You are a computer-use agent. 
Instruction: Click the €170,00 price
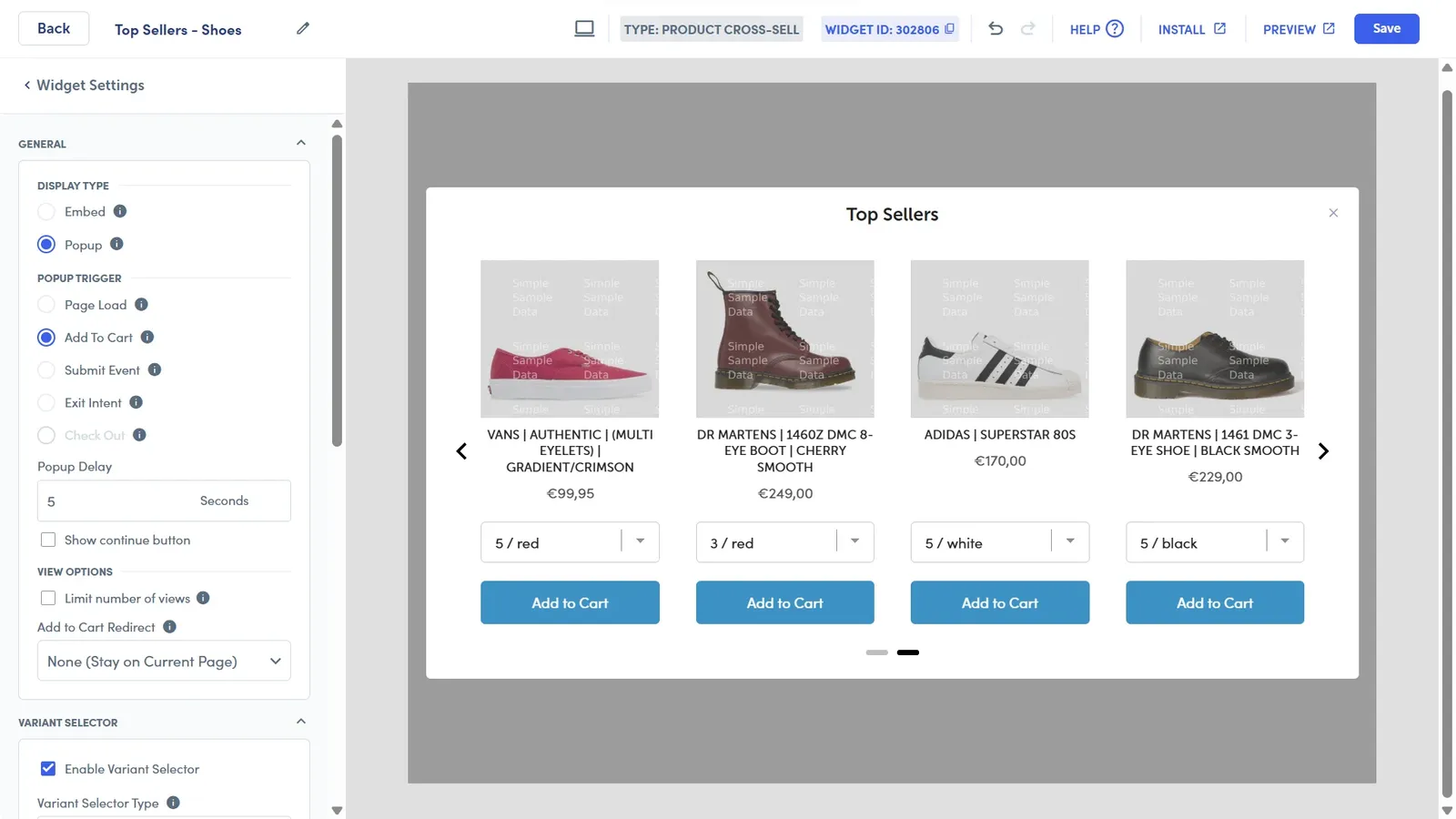coord(1000,460)
